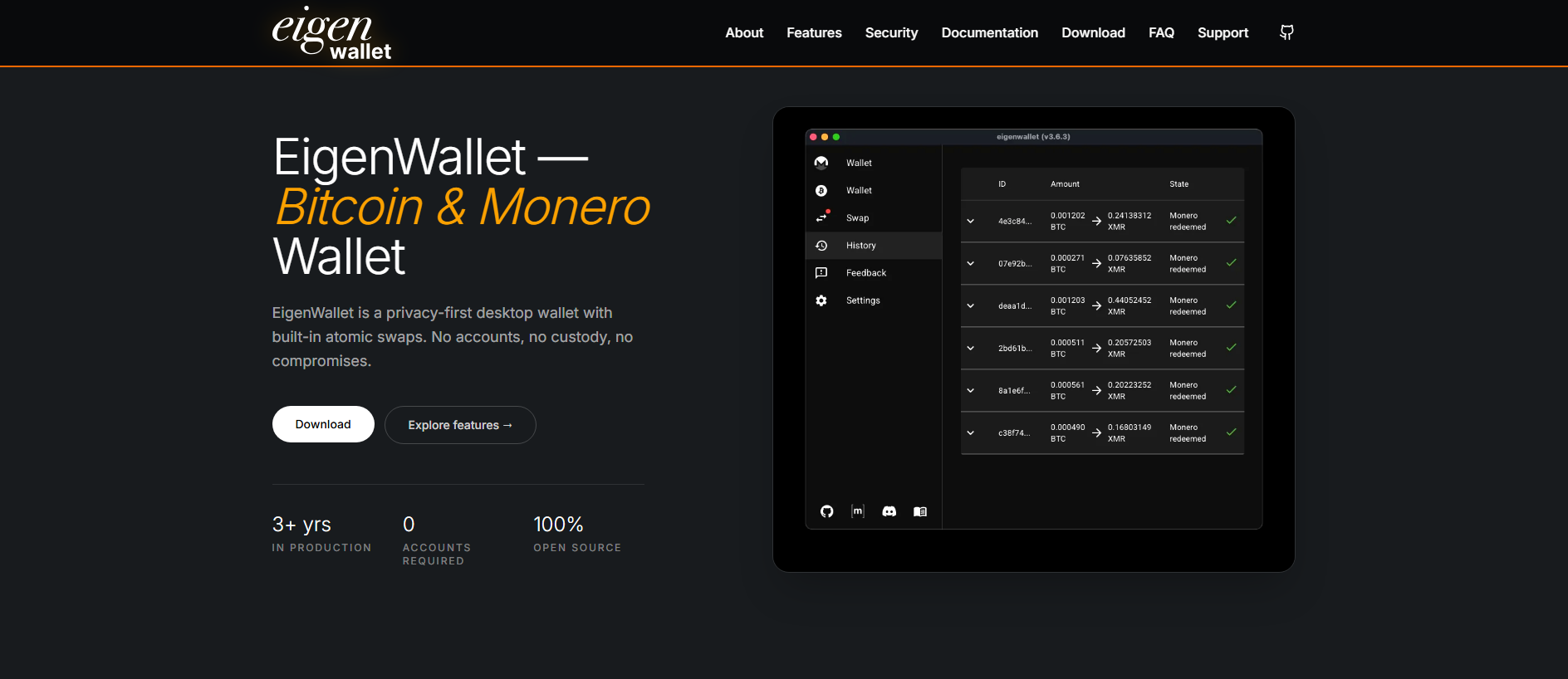Open the Discord icon
The height and width of the screenshot is (679, 1568).
click(x=889, y=511)
